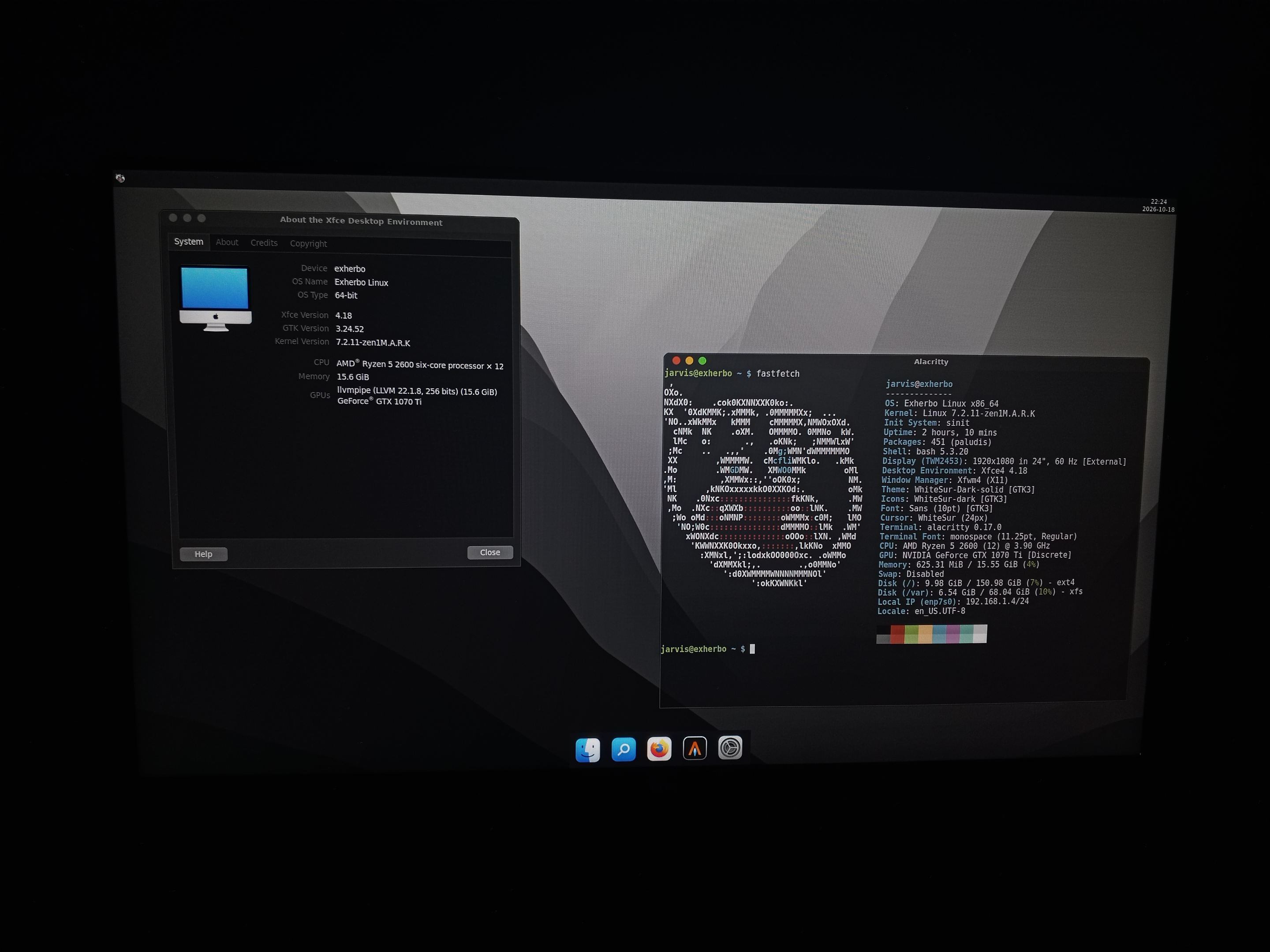Click the AMD Ryzen 5 2600 CPU entry in About dialog
The image size is (1270, 952).
420,365
